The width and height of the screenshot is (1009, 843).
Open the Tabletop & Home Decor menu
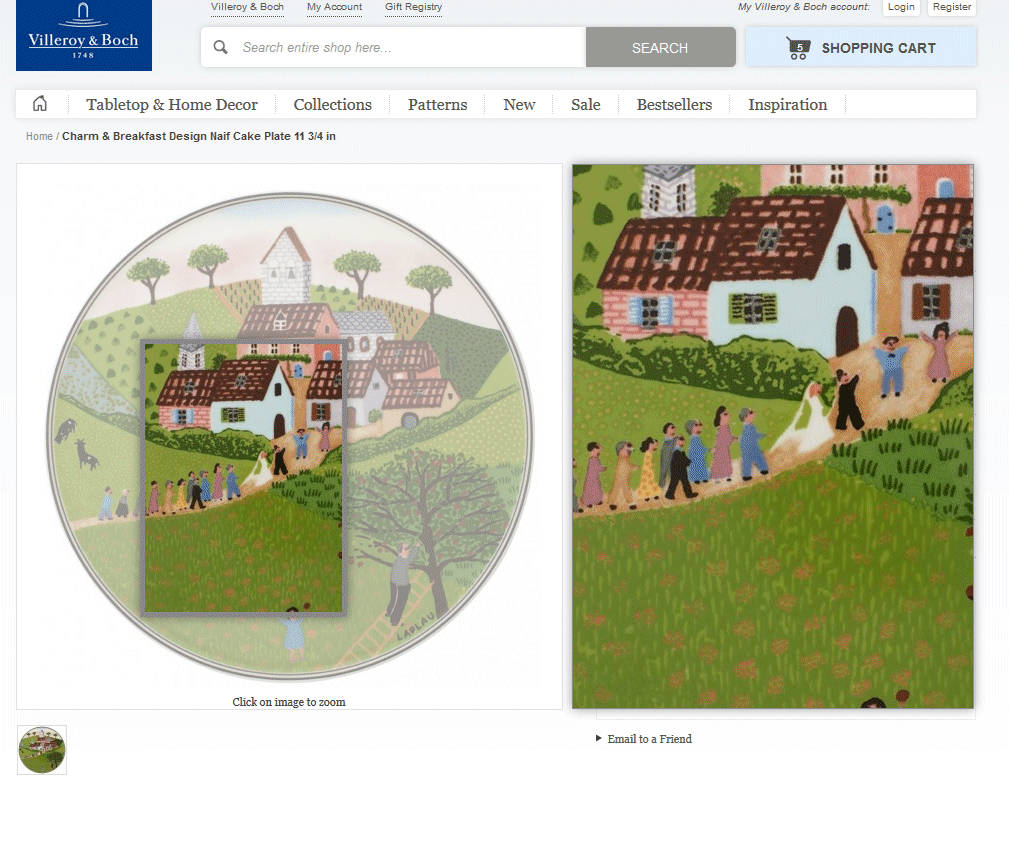[x=172, y=105]
